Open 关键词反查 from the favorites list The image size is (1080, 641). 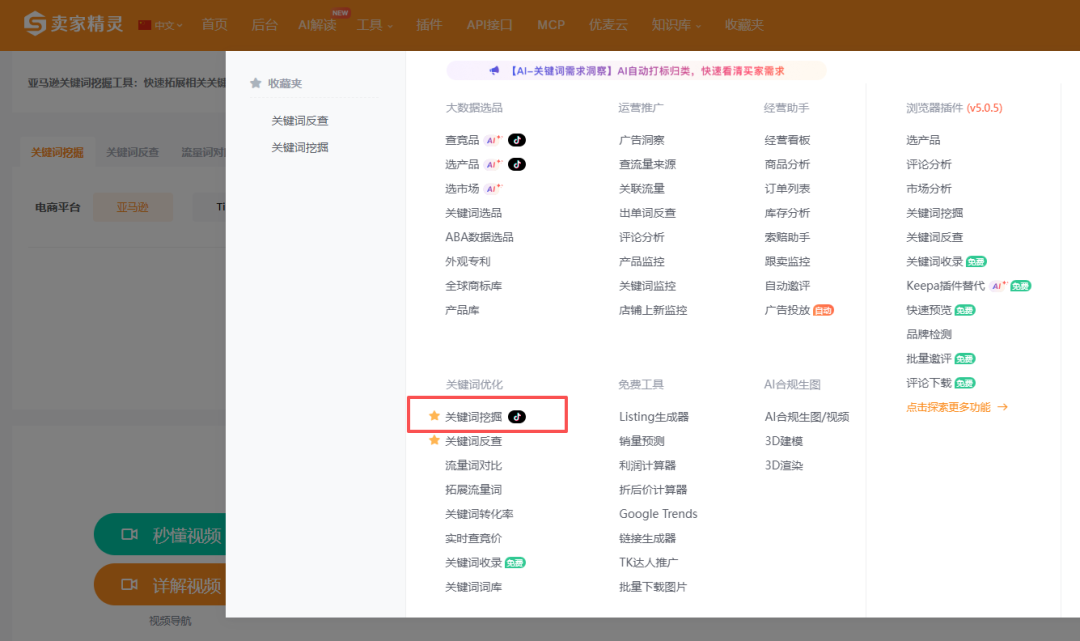[300, 120]
